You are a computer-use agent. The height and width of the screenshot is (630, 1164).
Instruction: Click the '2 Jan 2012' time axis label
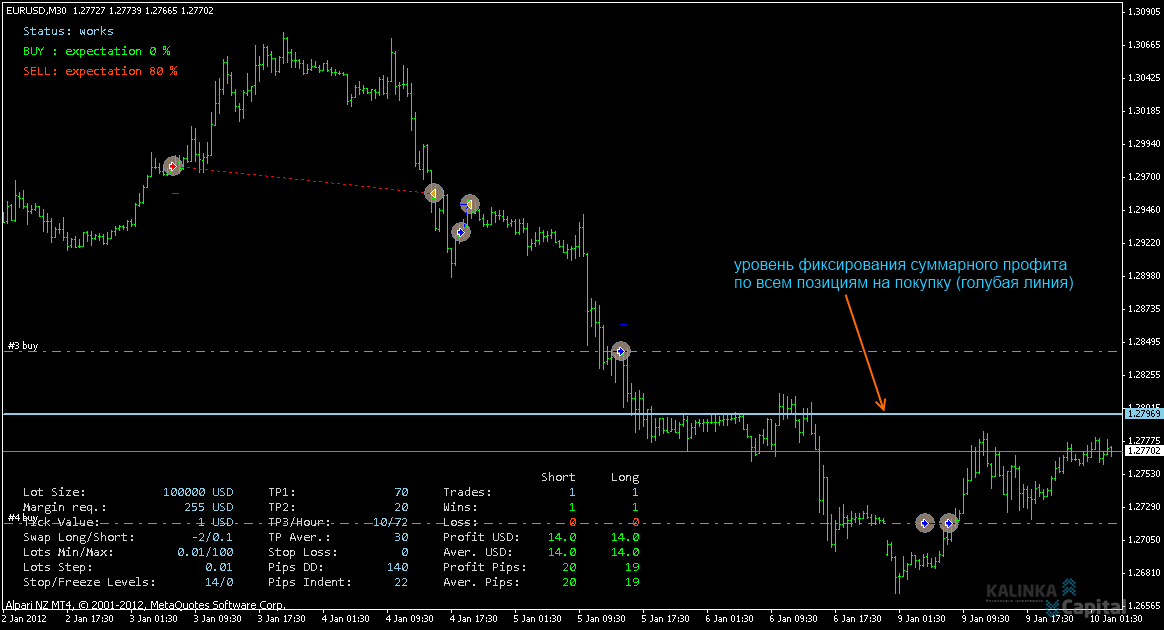coord(24,619)
